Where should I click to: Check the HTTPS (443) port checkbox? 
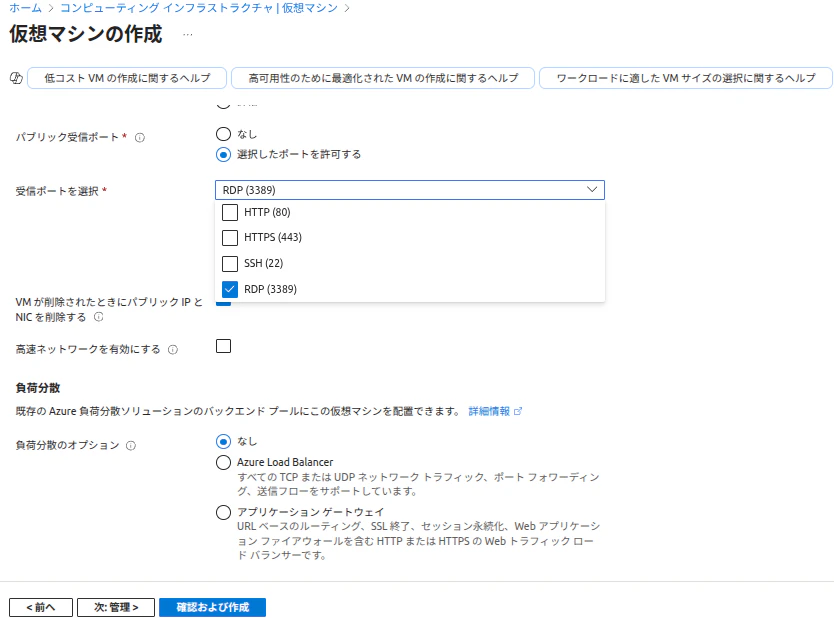pos(230,237)
